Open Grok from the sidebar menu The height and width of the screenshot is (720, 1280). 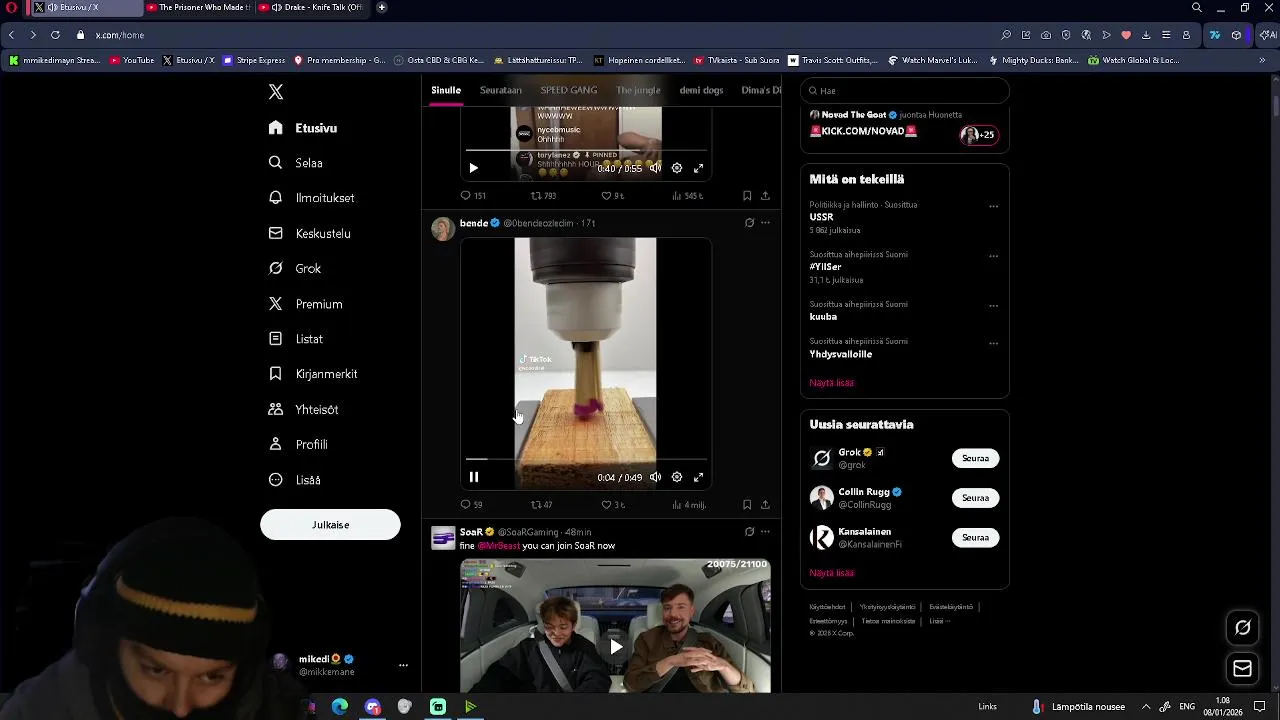[x=295, y=268]
